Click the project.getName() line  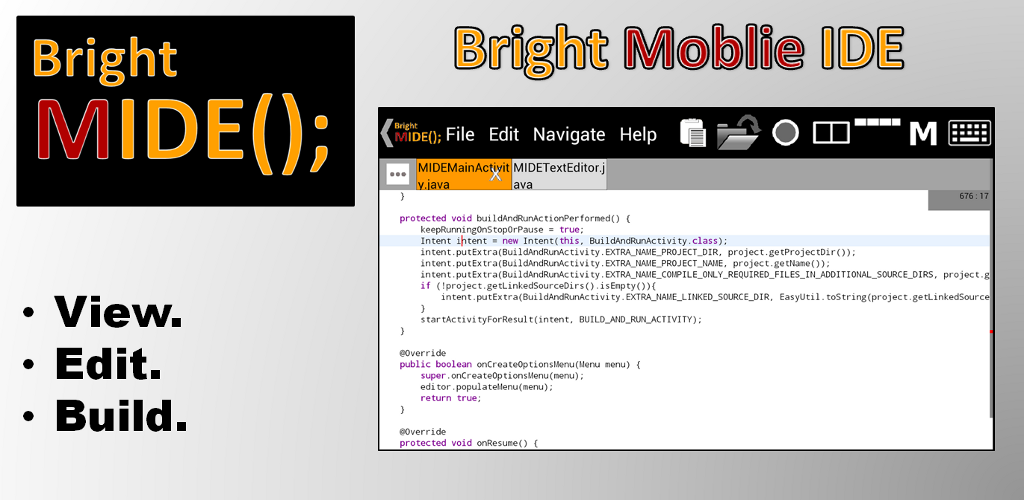click(x=625, y=263)
